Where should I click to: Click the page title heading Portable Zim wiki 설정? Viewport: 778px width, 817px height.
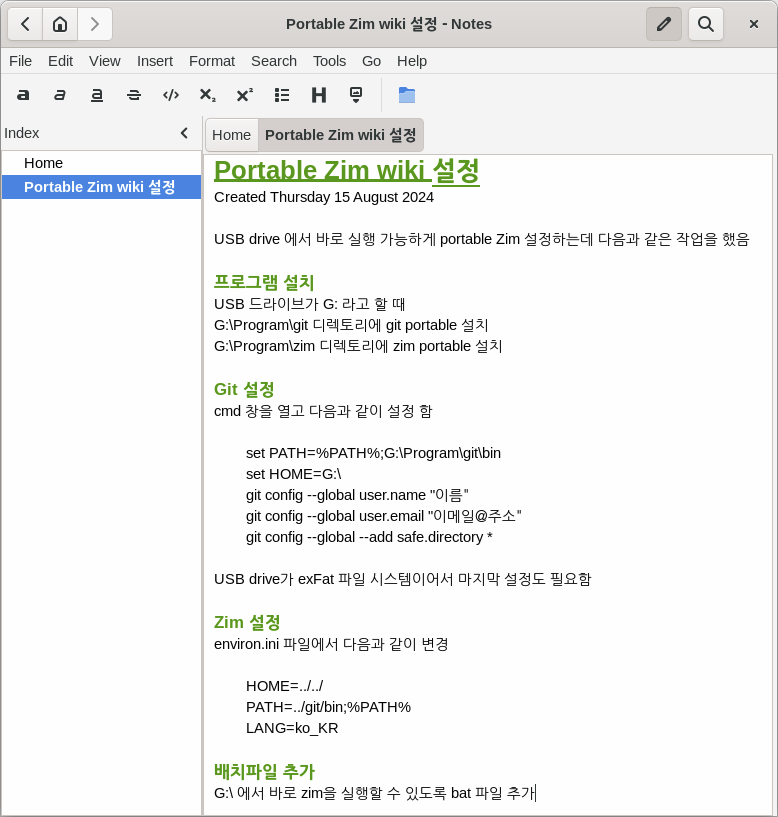point(347,170)
